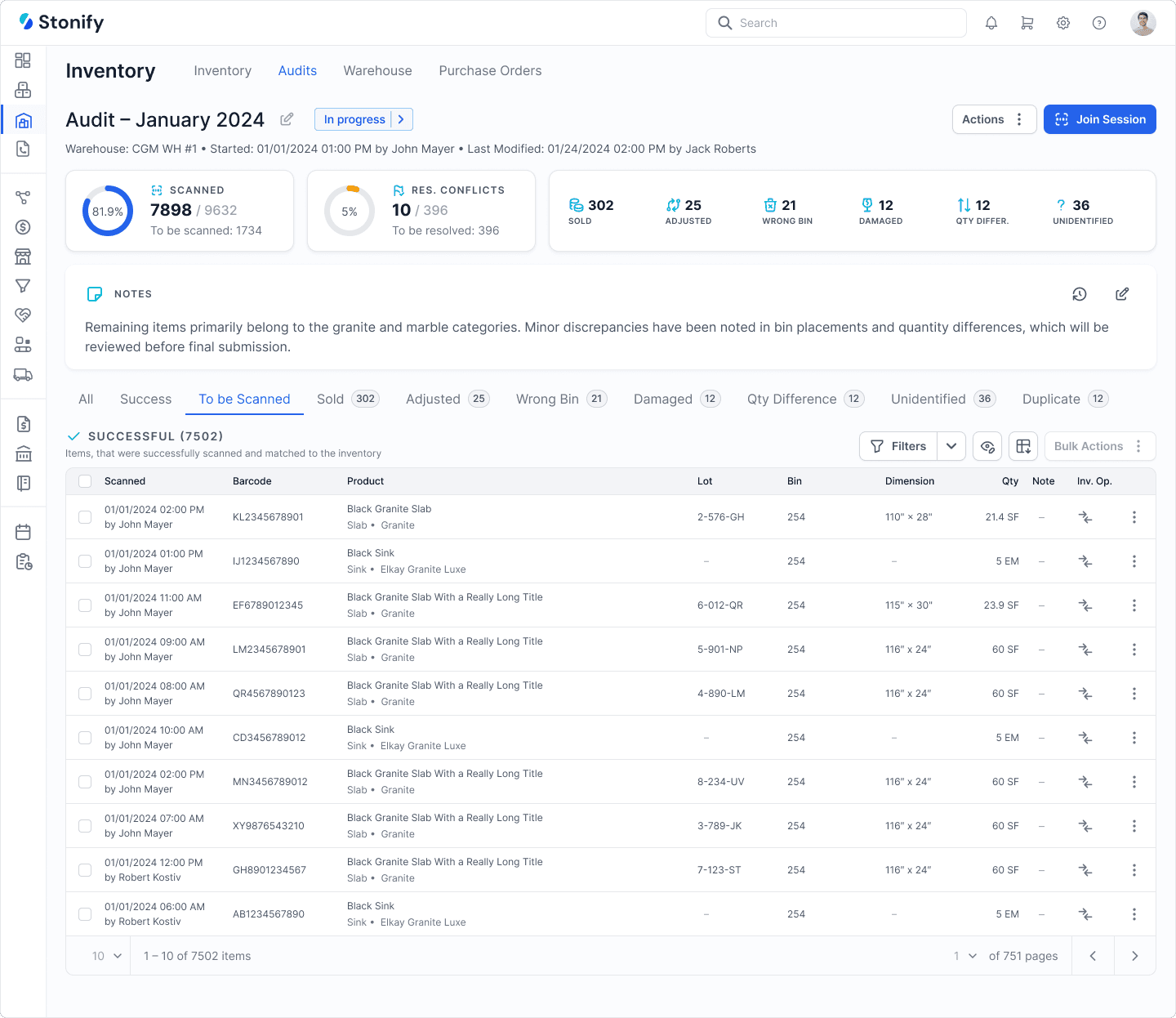Open row menu for EF6789012345
The height and width of the screenshot is (1018, 1176).
pyautogui.click(x=1134, y=605)
